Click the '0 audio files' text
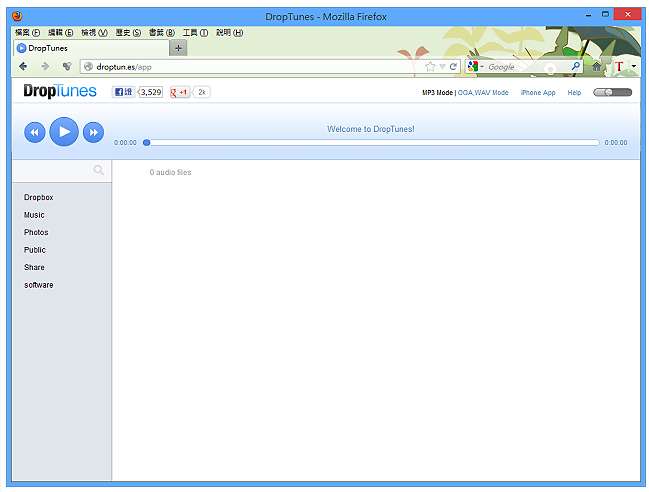This screenshot has width=649, height=492. pyautogui.click(x=171, y=173)
